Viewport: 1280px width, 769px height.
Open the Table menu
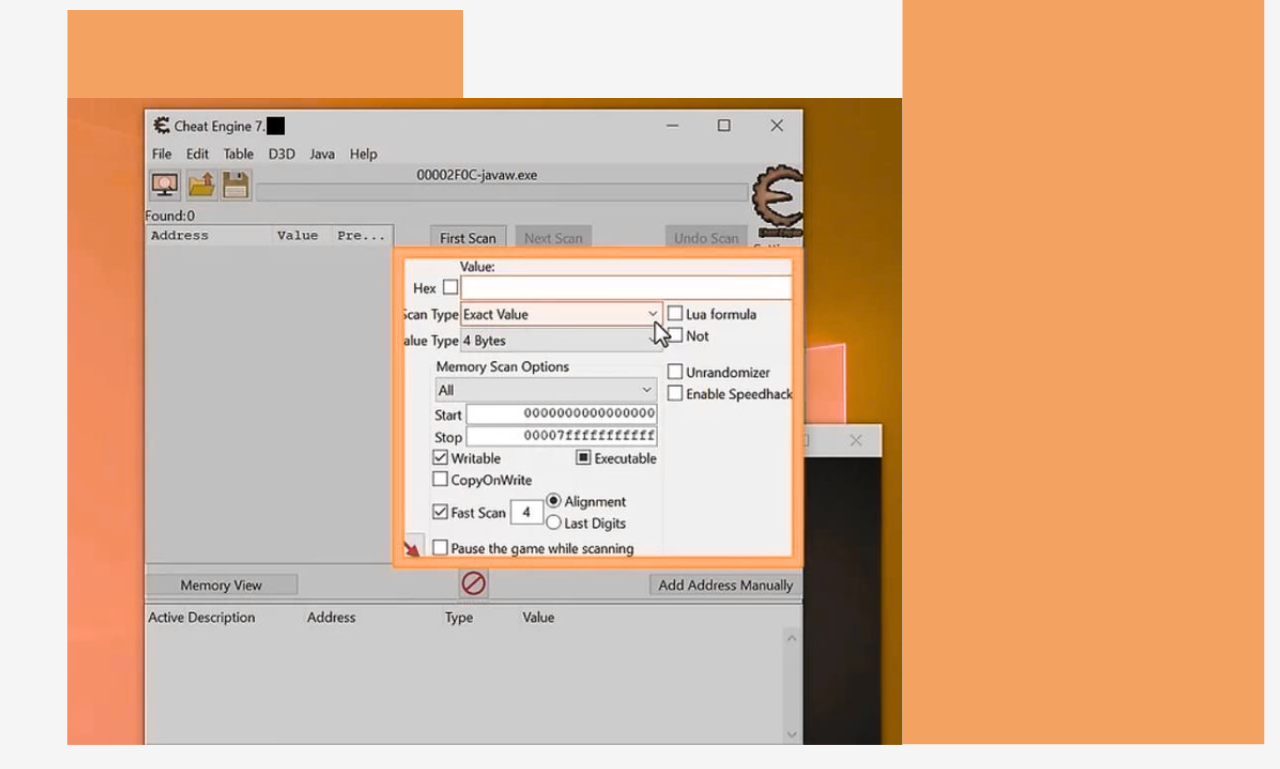pyautogui.click(x=238, y=154)
